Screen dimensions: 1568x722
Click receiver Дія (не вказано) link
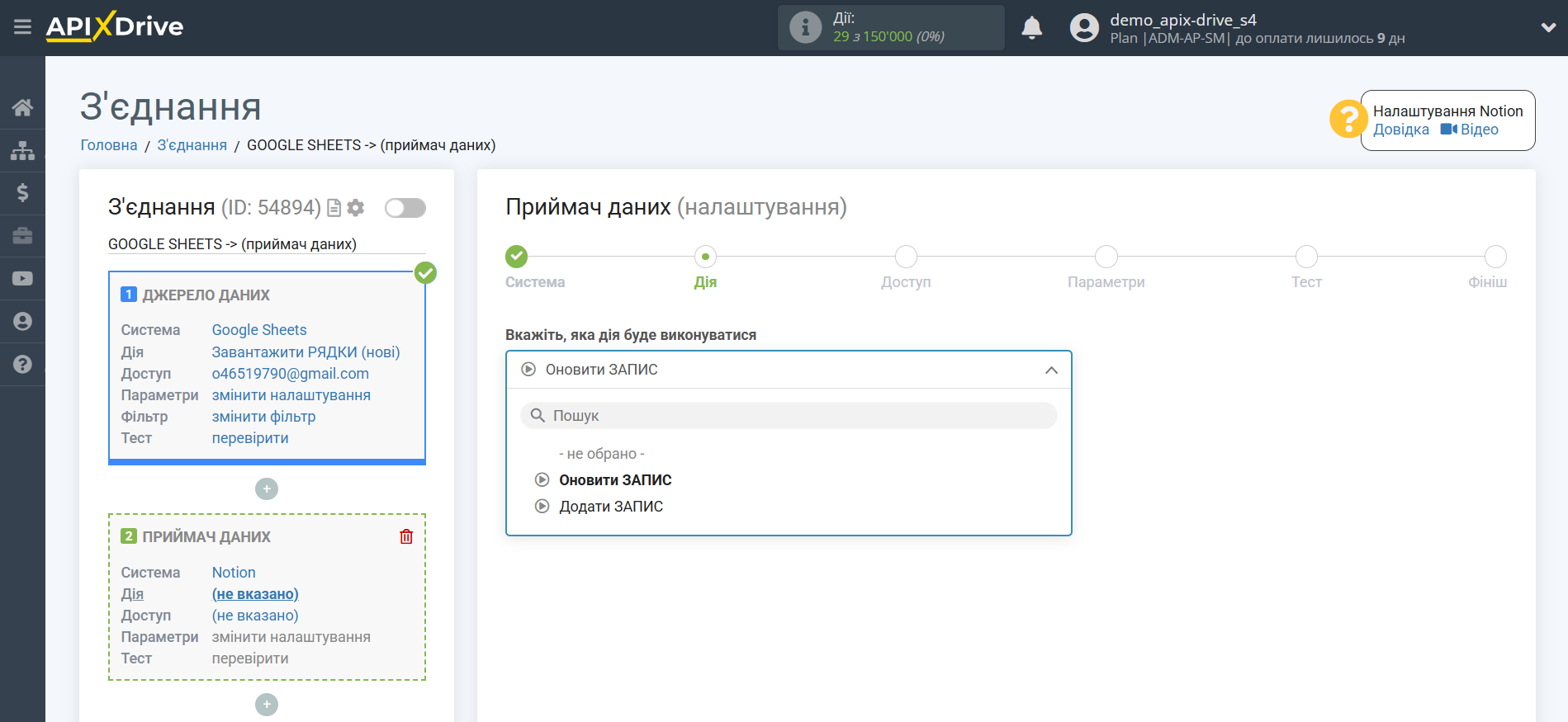coord(255,594)
